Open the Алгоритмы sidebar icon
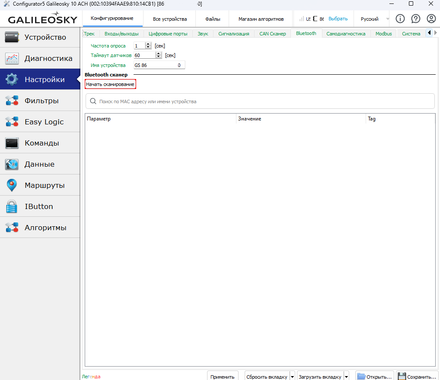 click(x=12, y=228)
